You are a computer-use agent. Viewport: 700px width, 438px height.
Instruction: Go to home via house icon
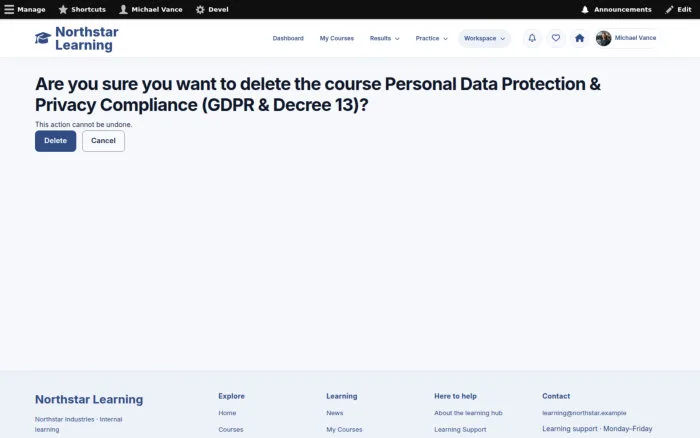579,38
